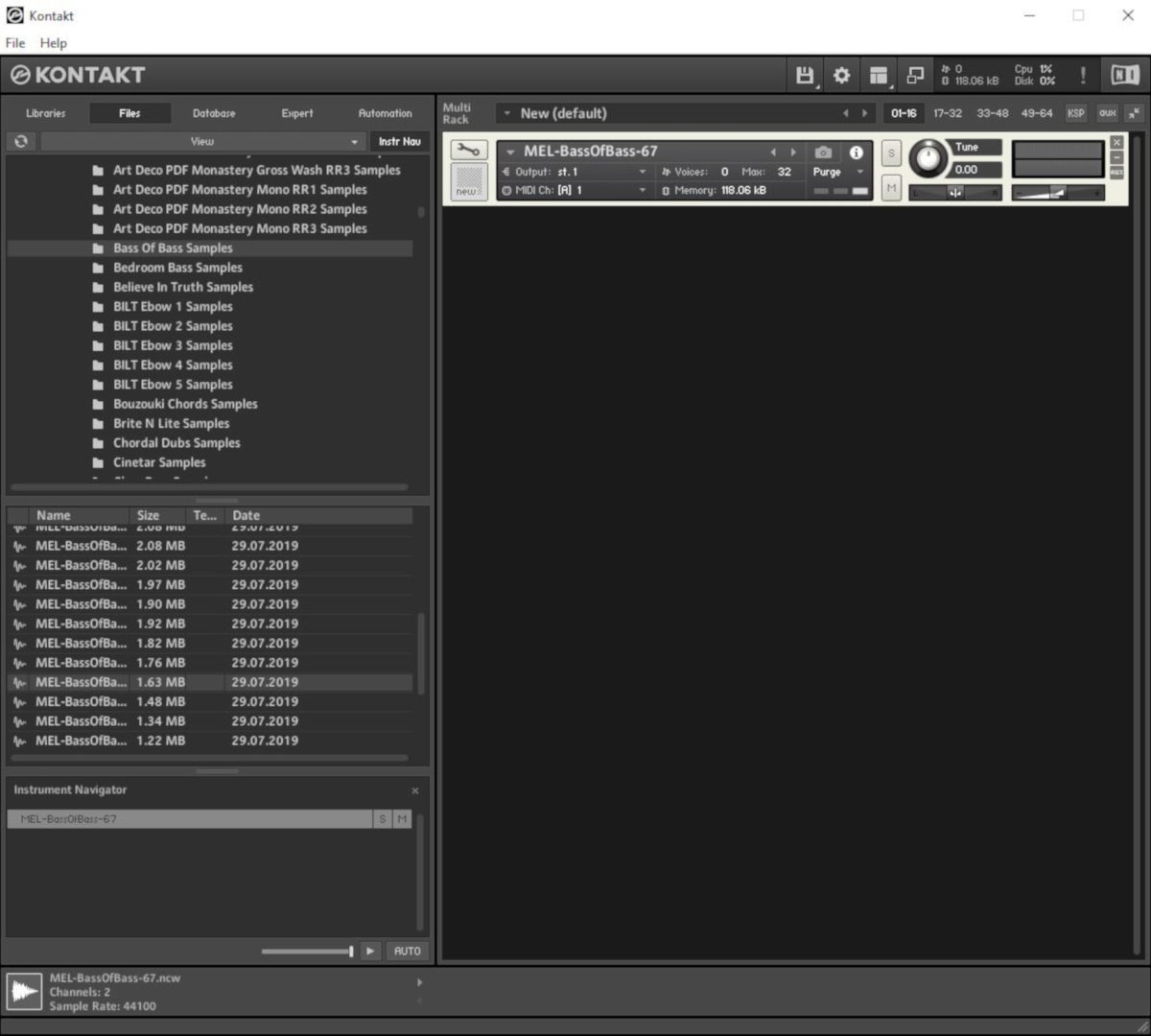This screenshot has width=1151, height=1036.
Task: Sort file list by Name column
Action: pos(81,515)
